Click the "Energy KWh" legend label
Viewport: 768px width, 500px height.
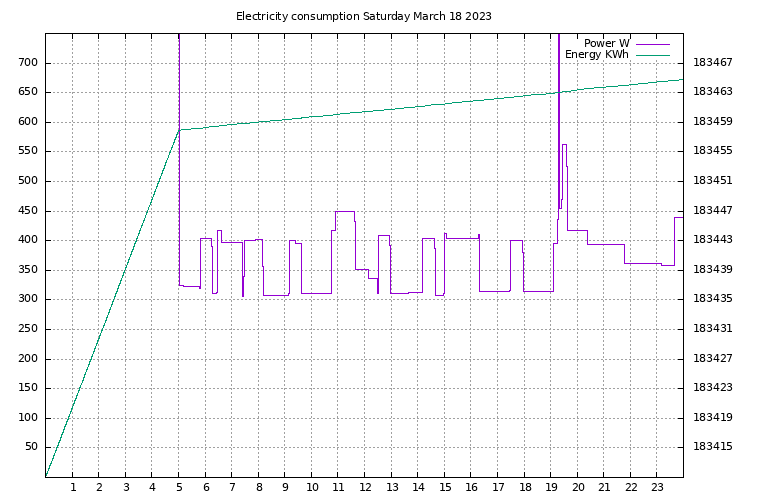(x=597, y=54)
